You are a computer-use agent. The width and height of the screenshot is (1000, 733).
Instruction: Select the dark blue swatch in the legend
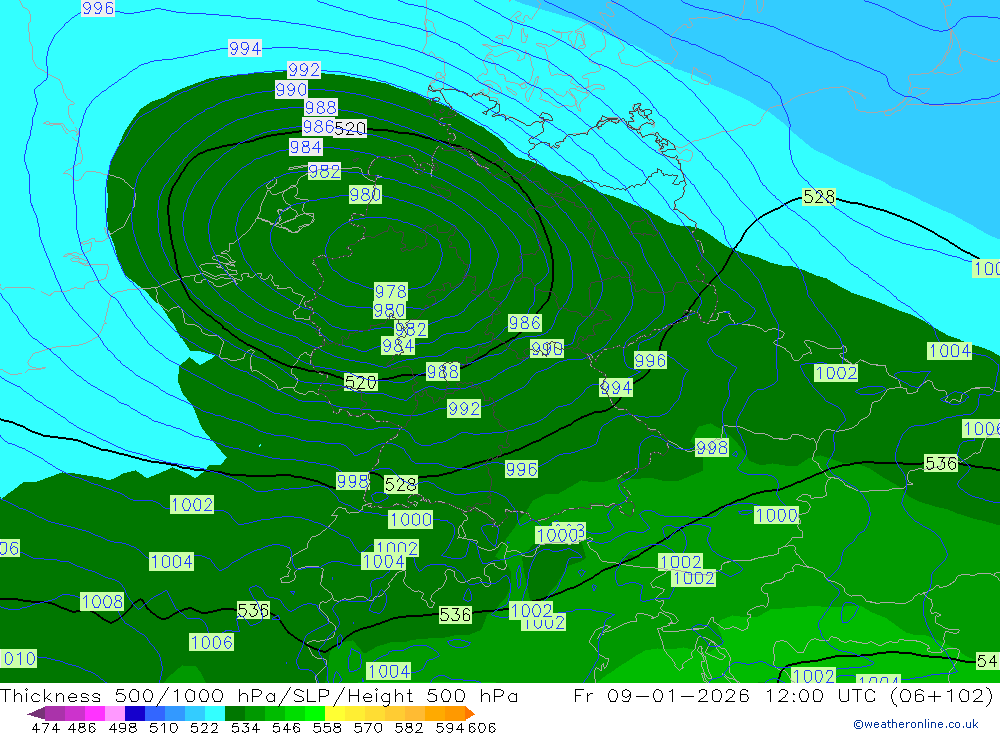[135, 713]
